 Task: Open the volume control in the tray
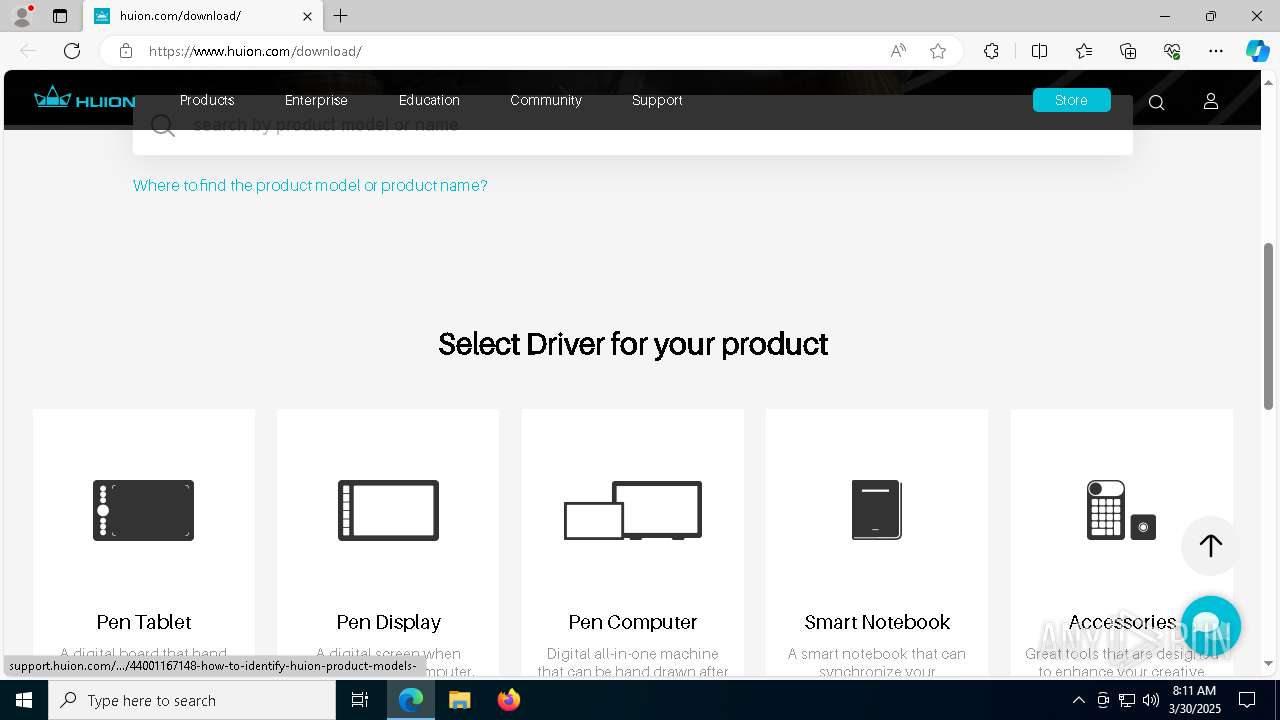point(1151,700)
